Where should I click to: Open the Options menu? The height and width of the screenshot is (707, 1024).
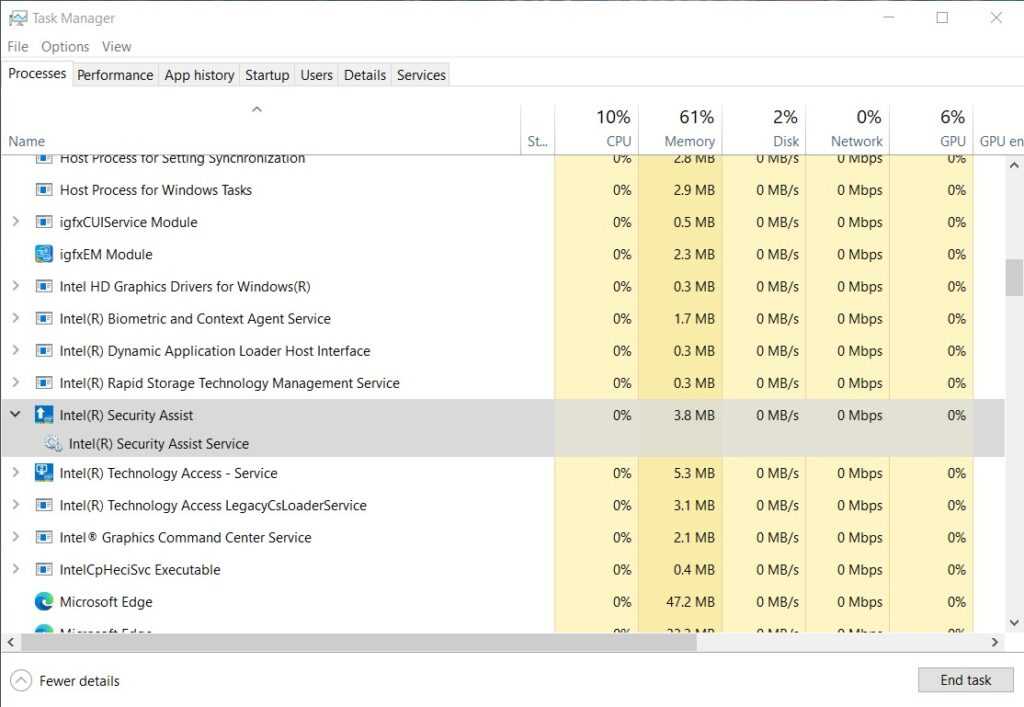pyautogui.click(x=65, y=47)
